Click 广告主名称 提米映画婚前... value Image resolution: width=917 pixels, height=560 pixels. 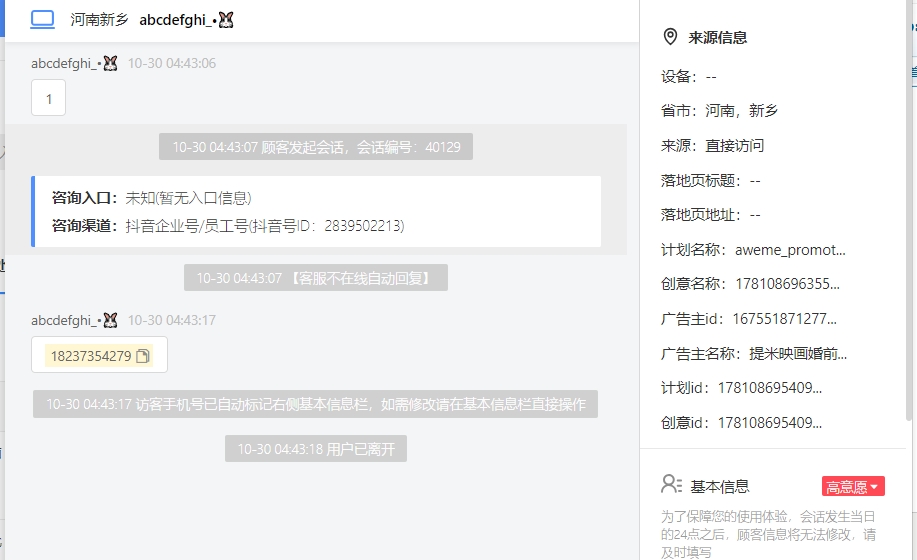pos(798,354)
